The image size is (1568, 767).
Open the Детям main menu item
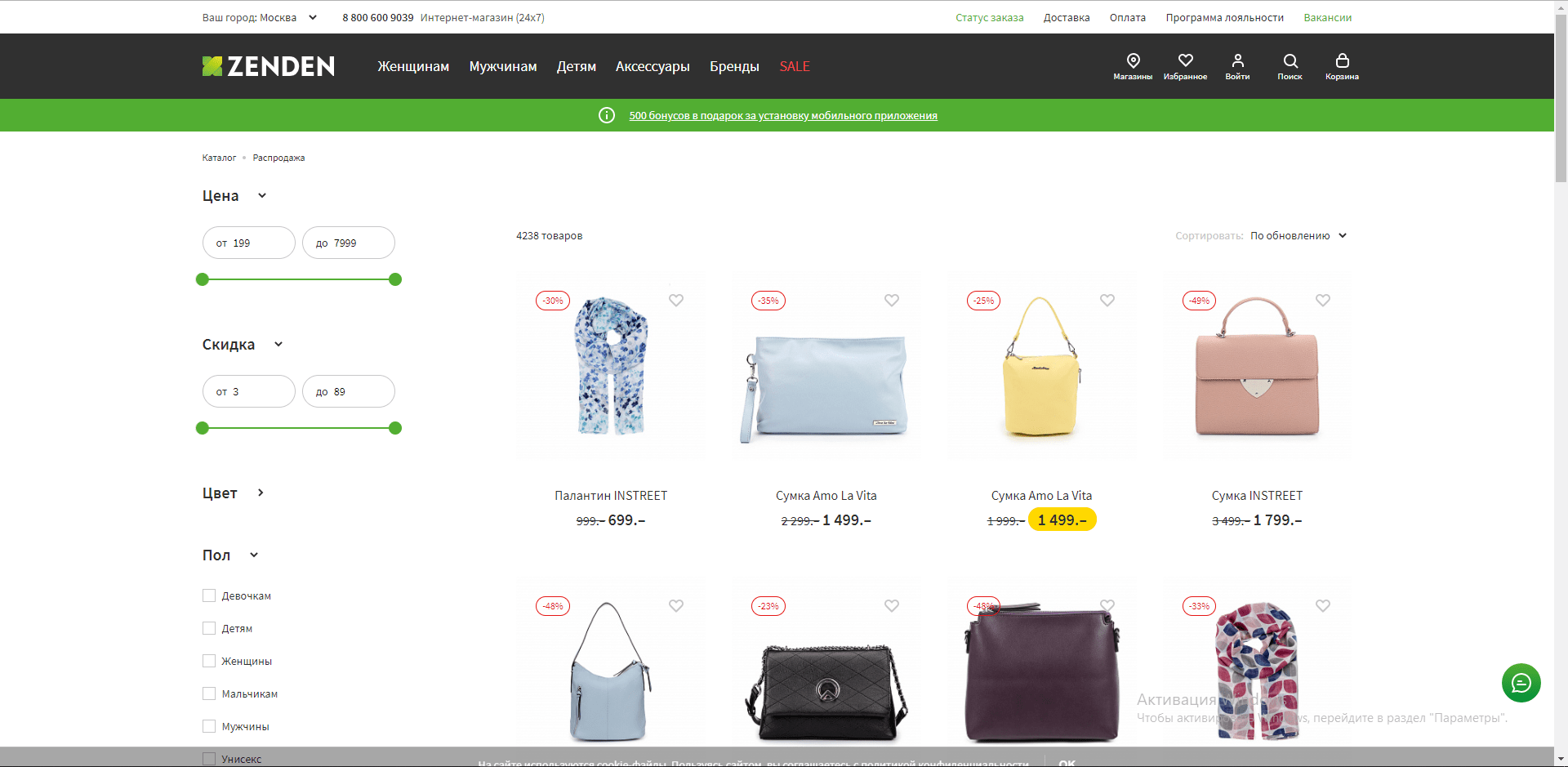click(x=577, y=66)
